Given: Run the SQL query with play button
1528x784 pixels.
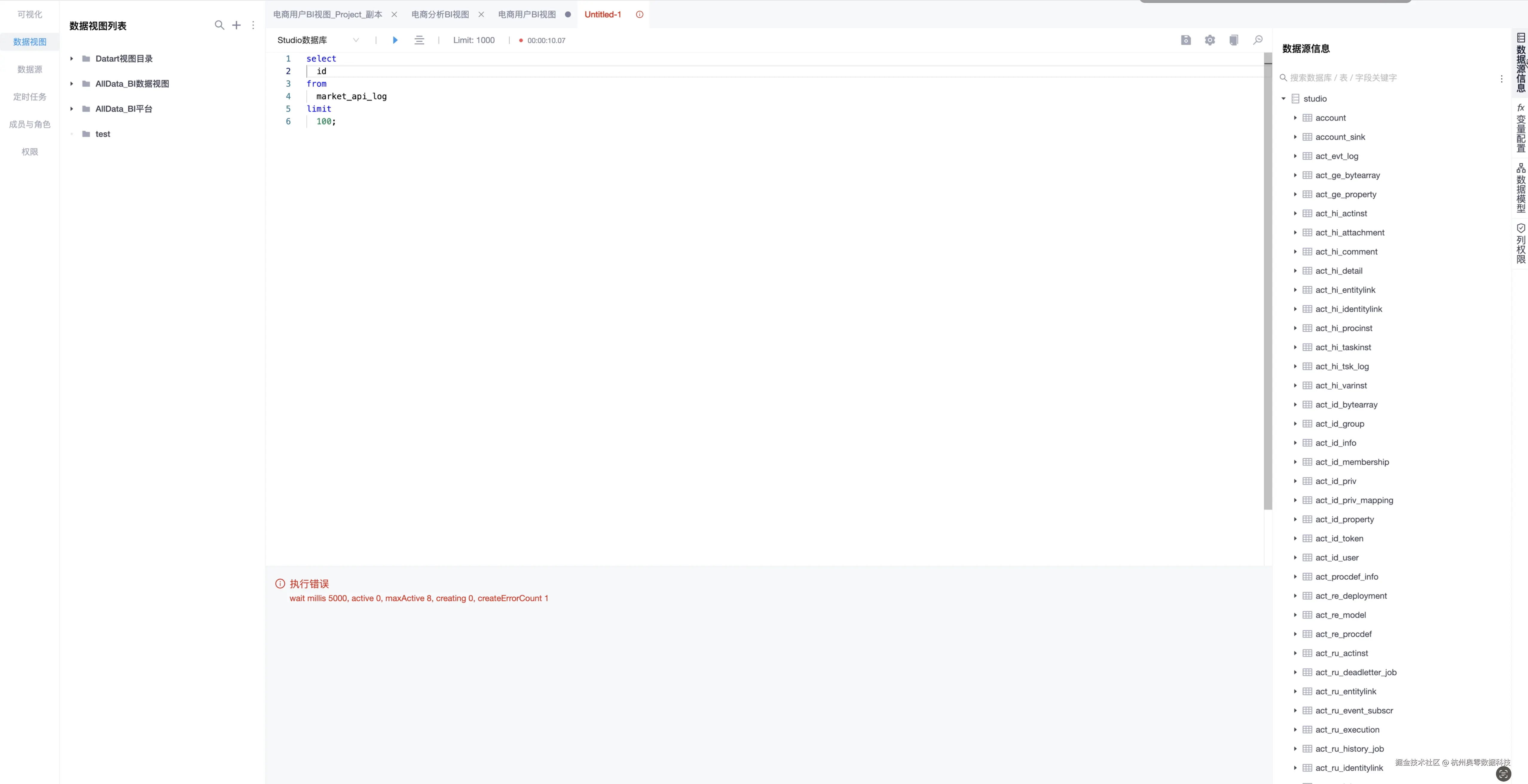Looking at the screenshot, I should [395, 40].
